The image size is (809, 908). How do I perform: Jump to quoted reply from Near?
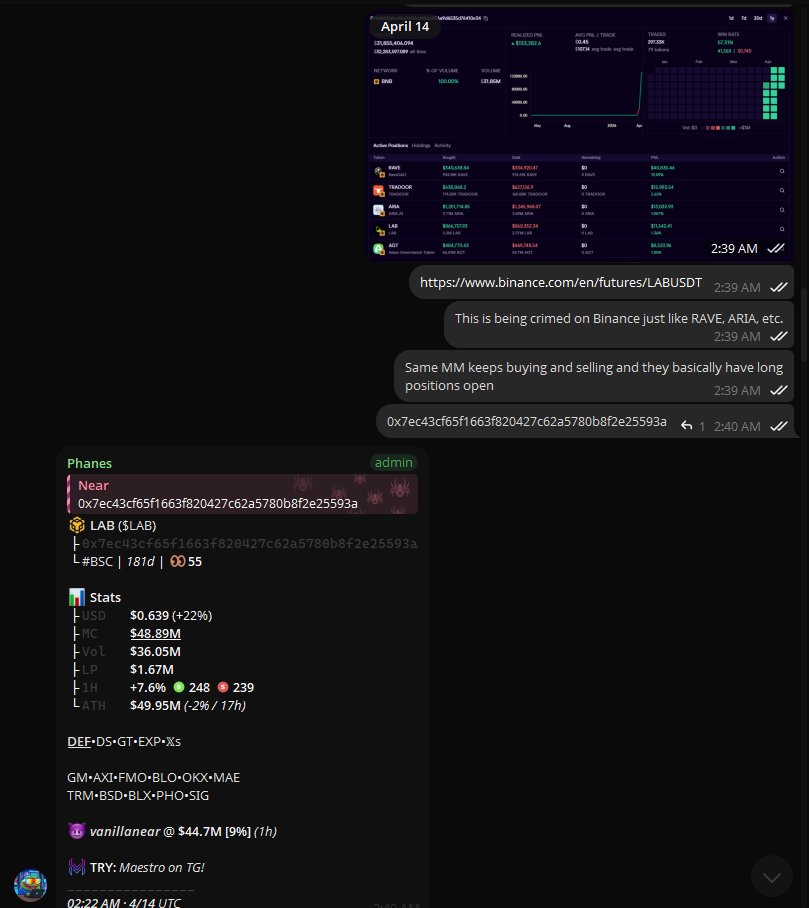tap(242, 494)
